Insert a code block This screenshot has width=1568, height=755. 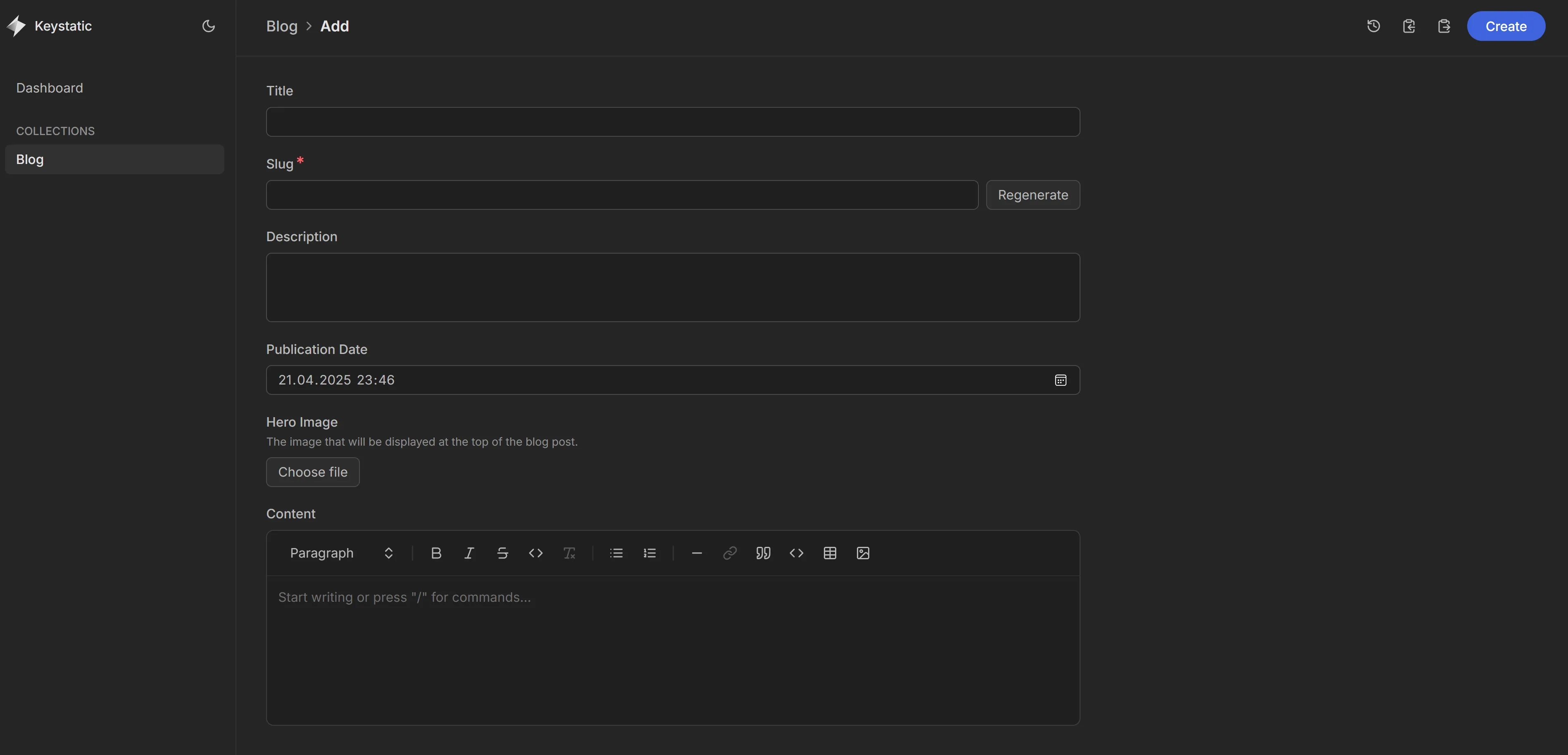(x=796, y=553)
